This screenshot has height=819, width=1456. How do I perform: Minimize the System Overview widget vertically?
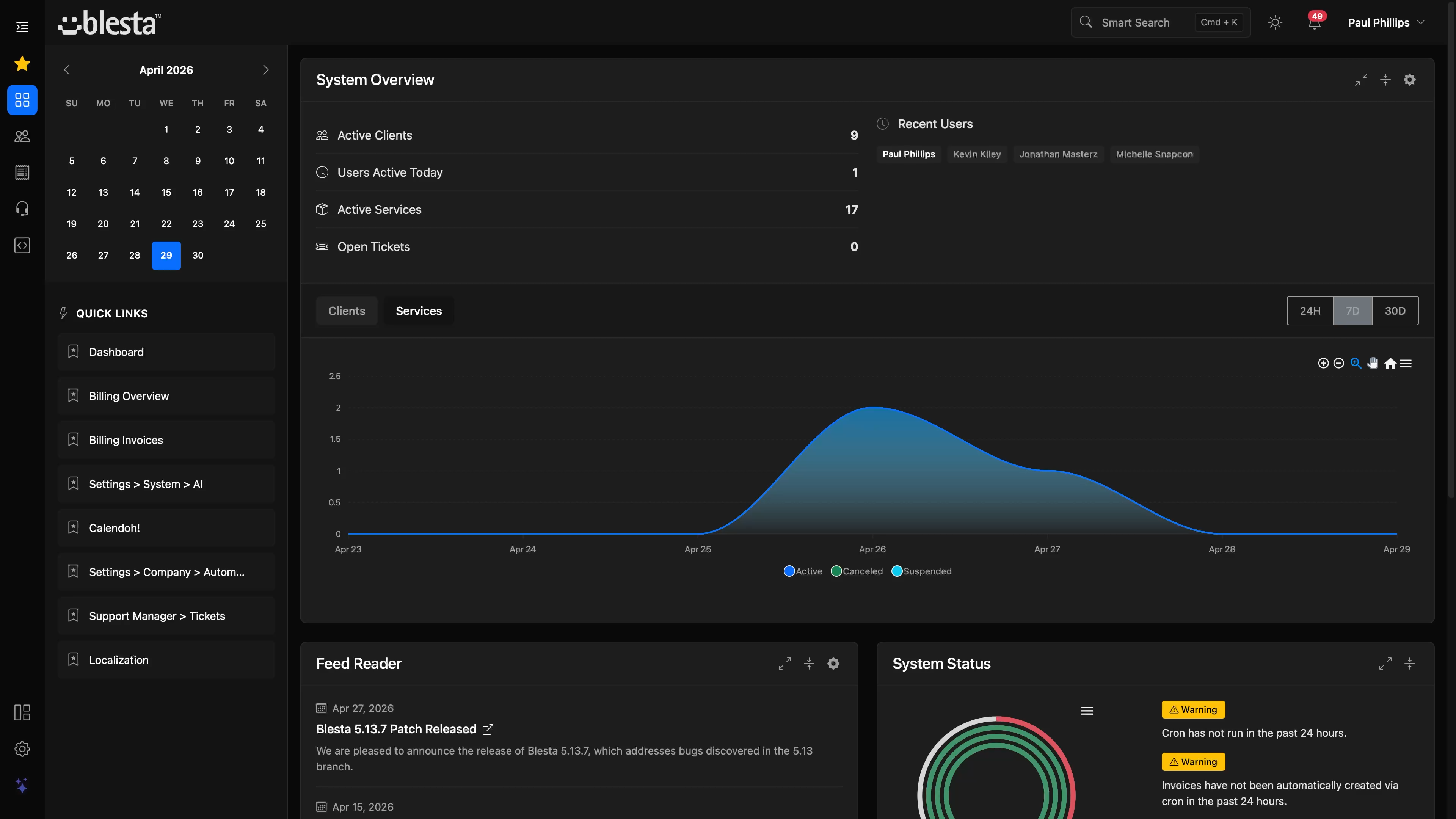pos(1385,80)
